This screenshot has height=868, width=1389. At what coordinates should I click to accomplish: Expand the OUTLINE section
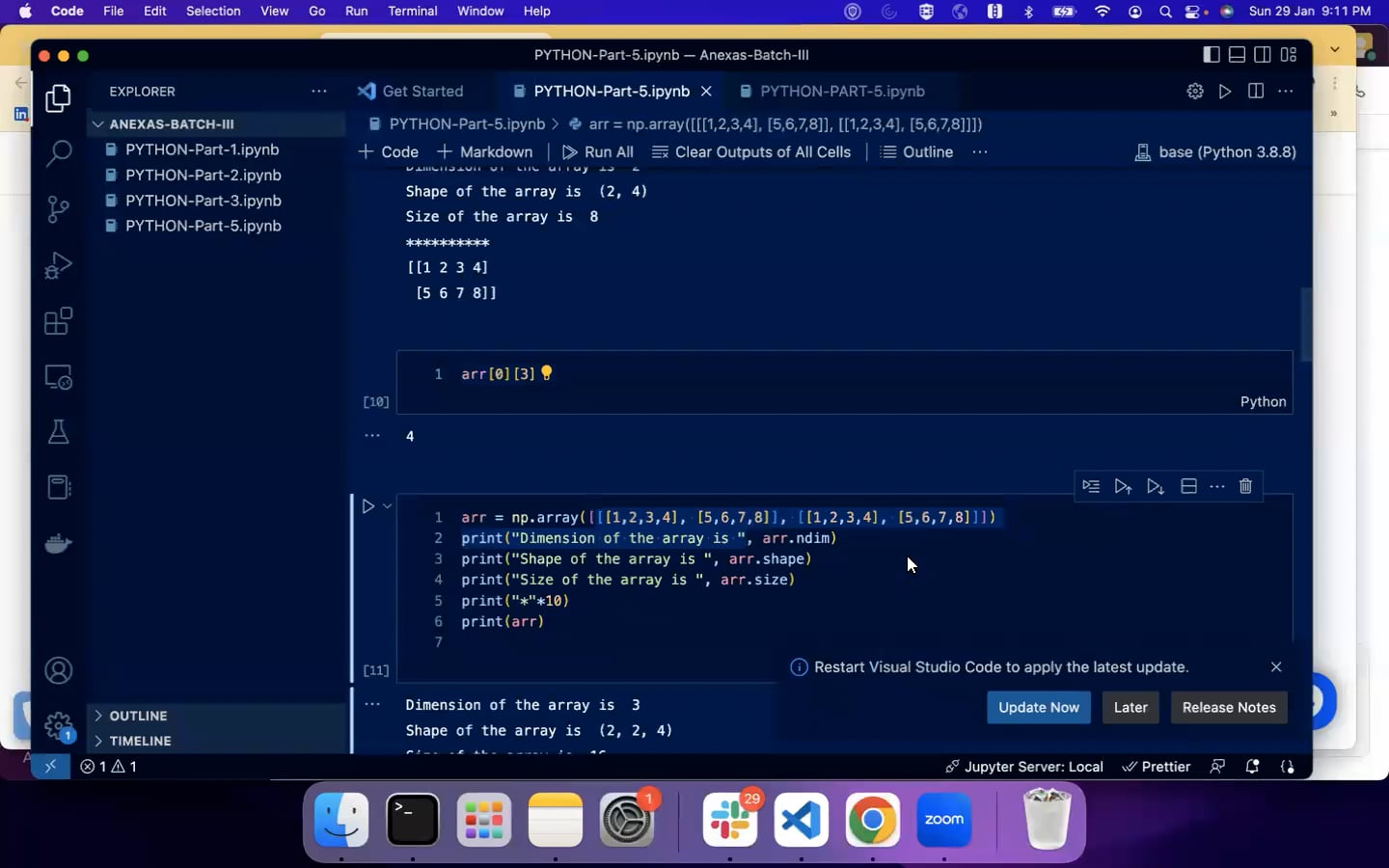pyautogui.click(x=218, y=716)
